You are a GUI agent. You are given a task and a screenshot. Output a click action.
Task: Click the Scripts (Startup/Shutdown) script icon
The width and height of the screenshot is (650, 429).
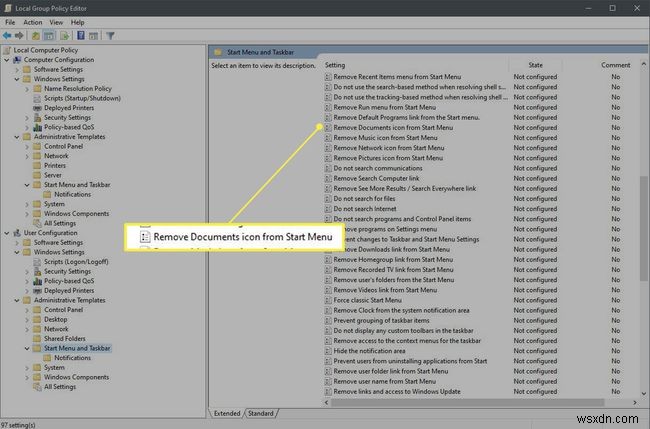point(37,98)
